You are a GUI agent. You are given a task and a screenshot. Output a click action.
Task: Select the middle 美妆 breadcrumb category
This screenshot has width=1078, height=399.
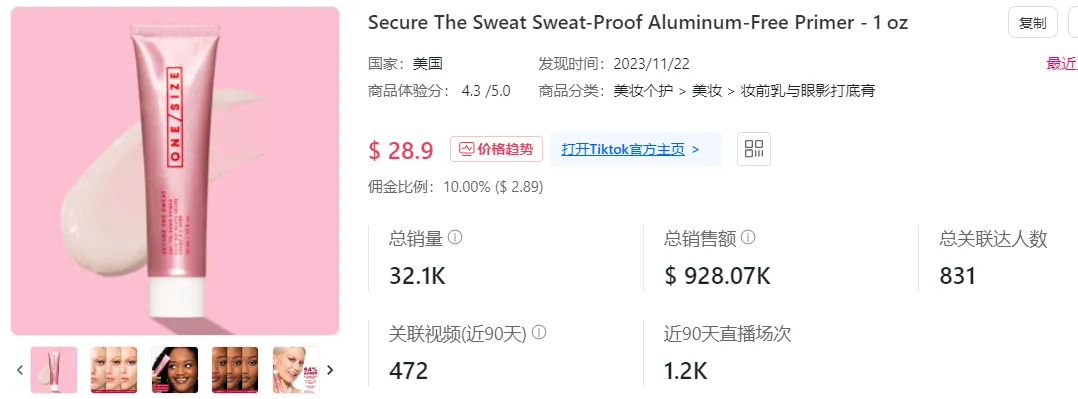click(x=707, y=91)
